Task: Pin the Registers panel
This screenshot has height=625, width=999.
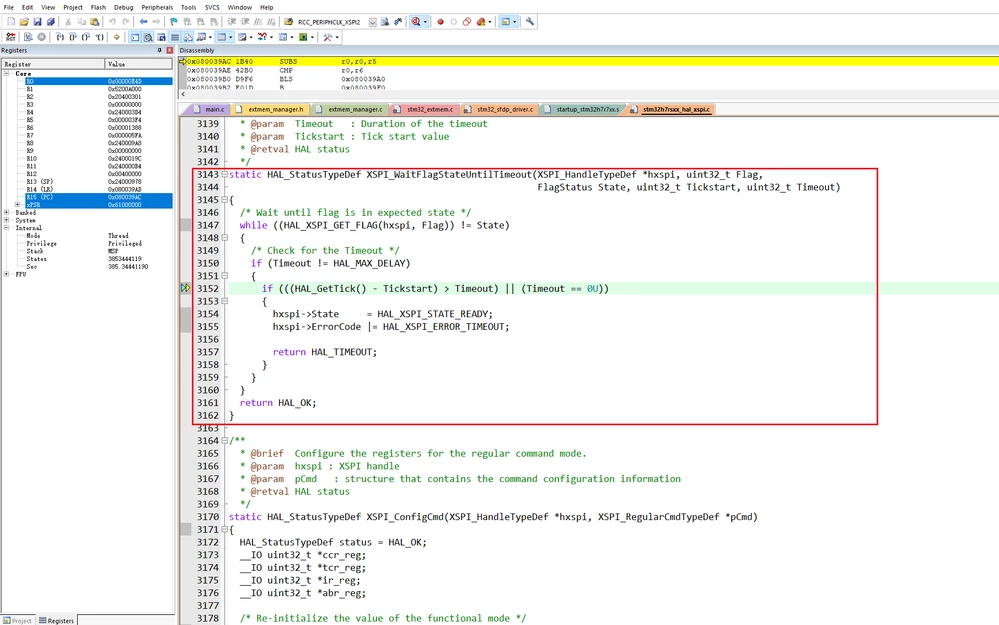Action: [x=159, y=50]
